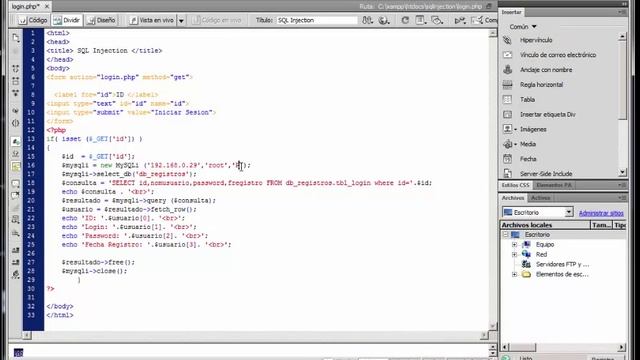Screen dimensions: 640x360
Task: Click the code view vertical scrollbar
Action: click(x=493, y=180)
